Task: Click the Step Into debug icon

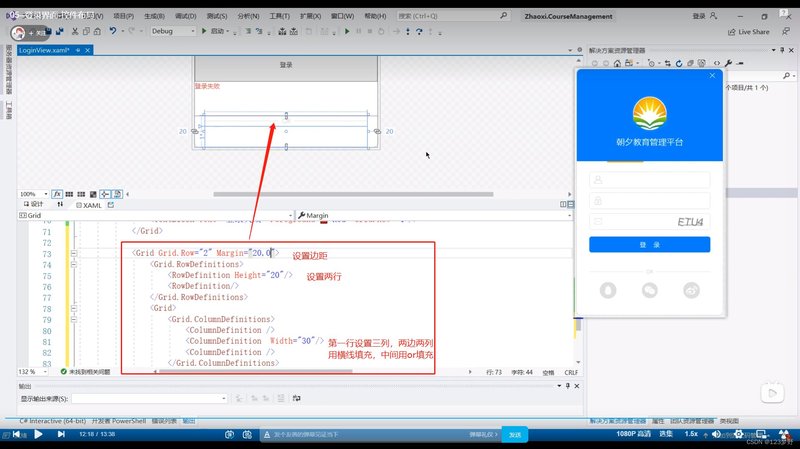Action: tap(407, 32)
